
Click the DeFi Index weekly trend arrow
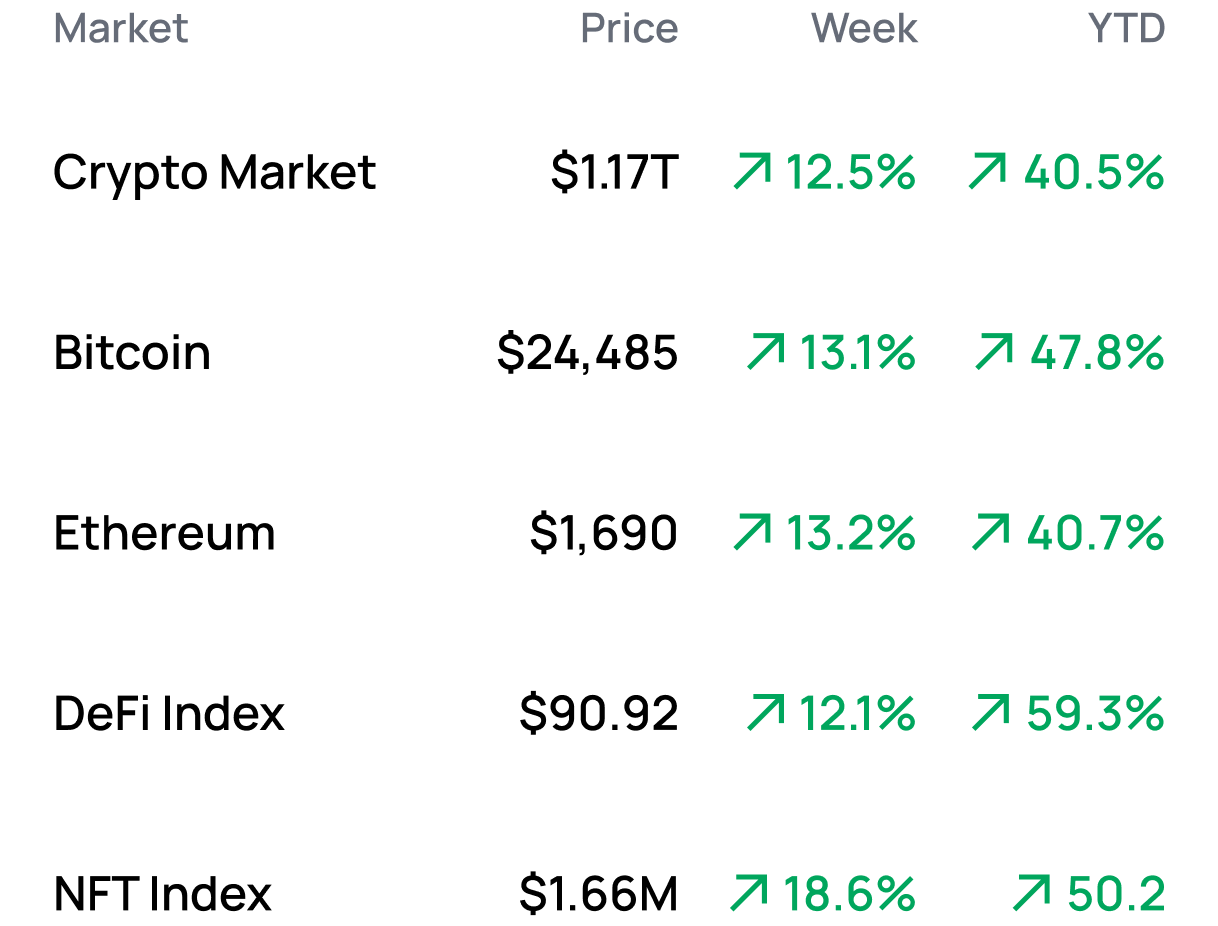point(766,713)
